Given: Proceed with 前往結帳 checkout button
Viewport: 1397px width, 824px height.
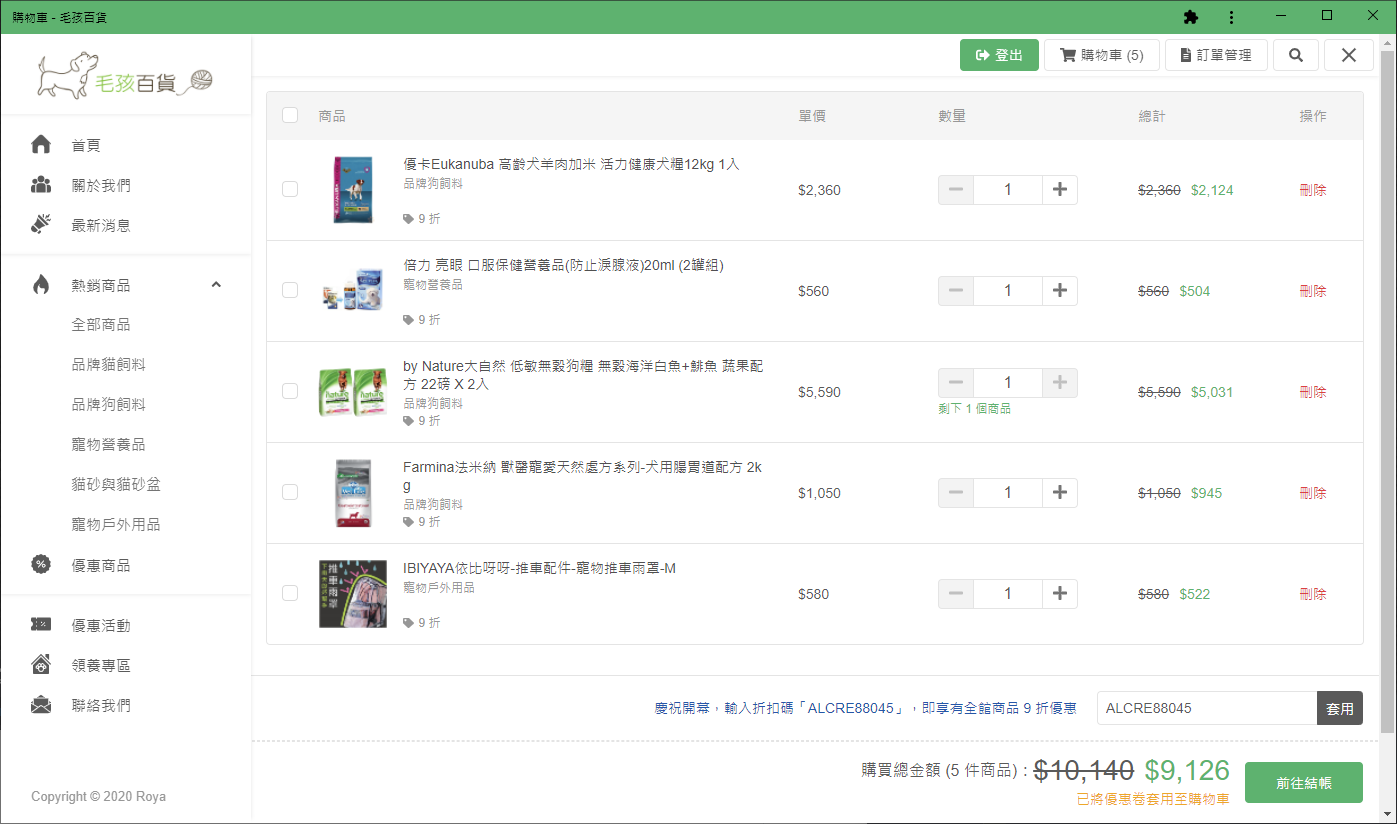Looking at the screenshot, I should click(1304, 783).
